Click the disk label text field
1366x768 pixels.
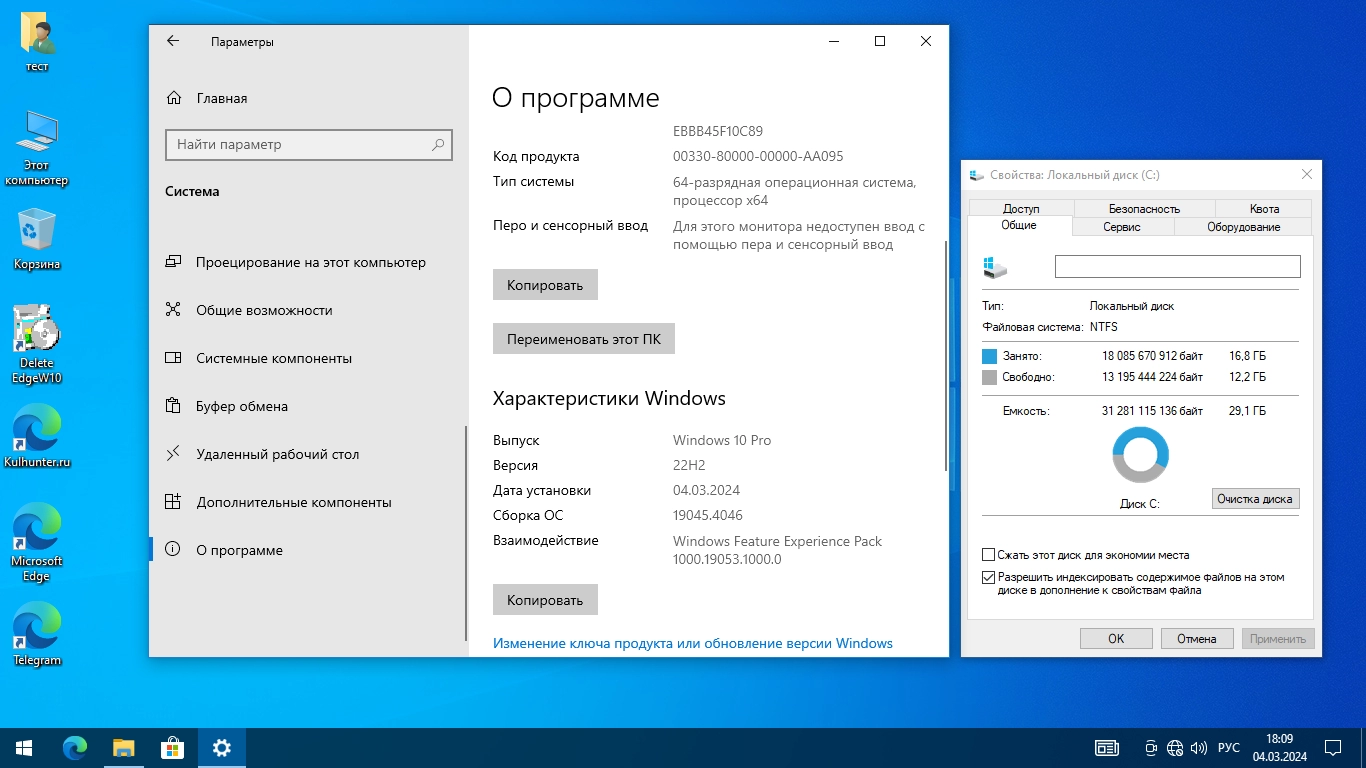click(1178, 266)
